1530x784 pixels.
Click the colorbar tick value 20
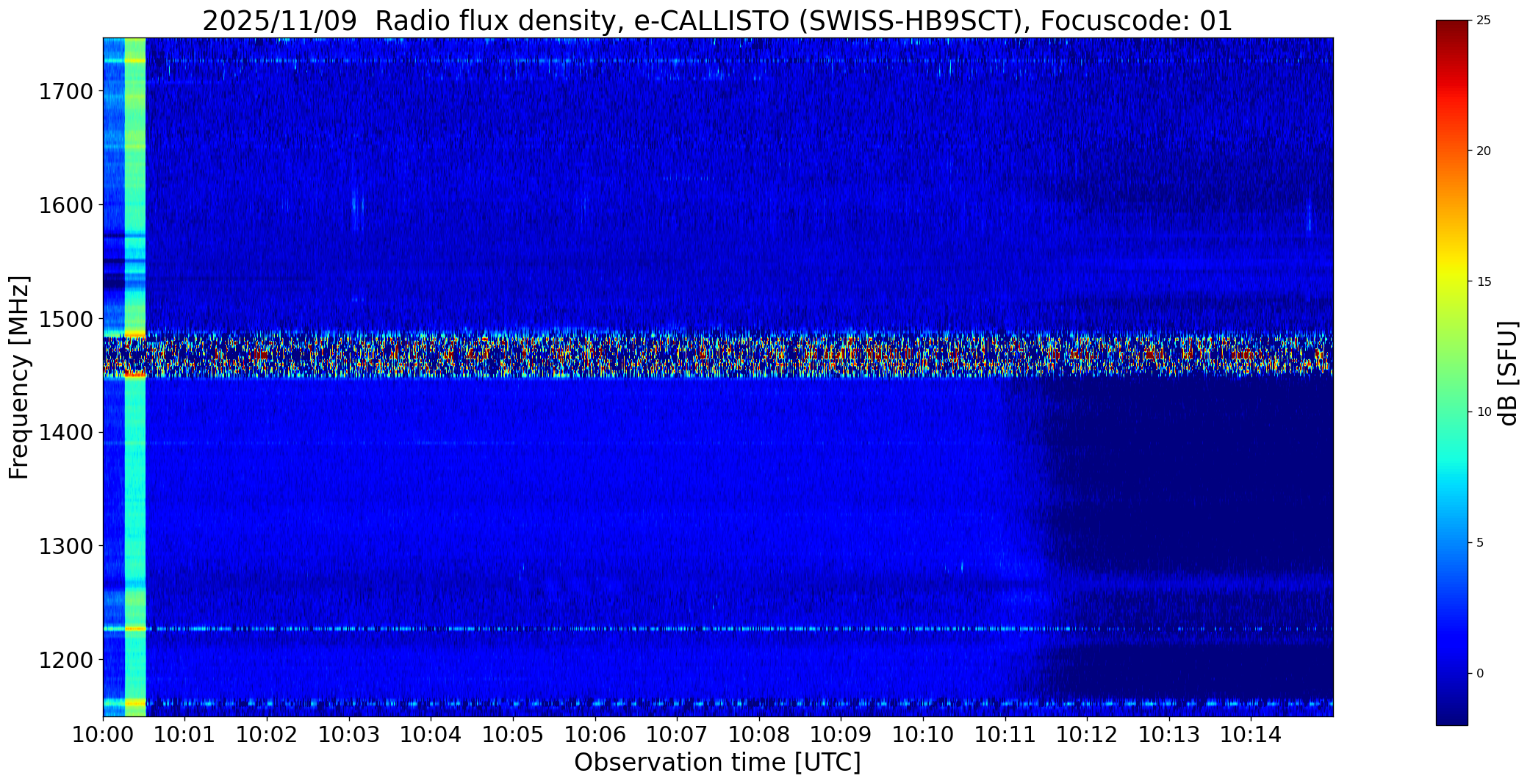point(1484,151)
